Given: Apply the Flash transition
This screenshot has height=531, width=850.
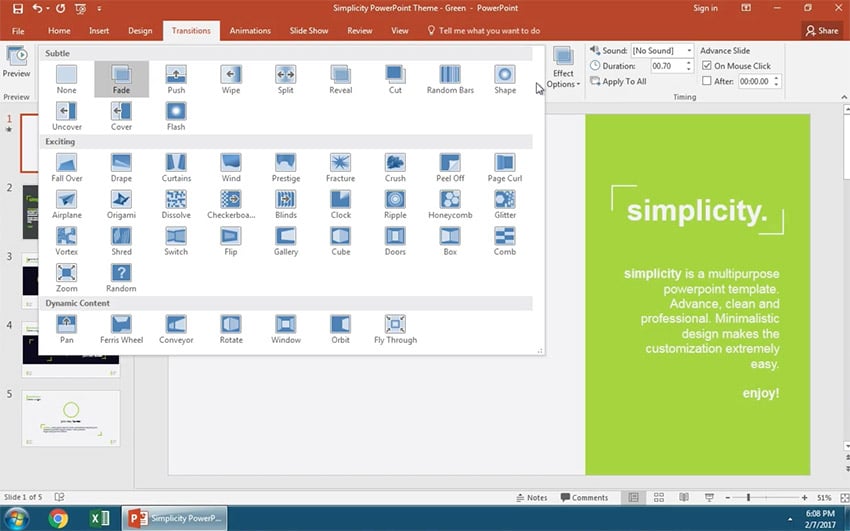Looking at the screenshot, I should 176,116.
